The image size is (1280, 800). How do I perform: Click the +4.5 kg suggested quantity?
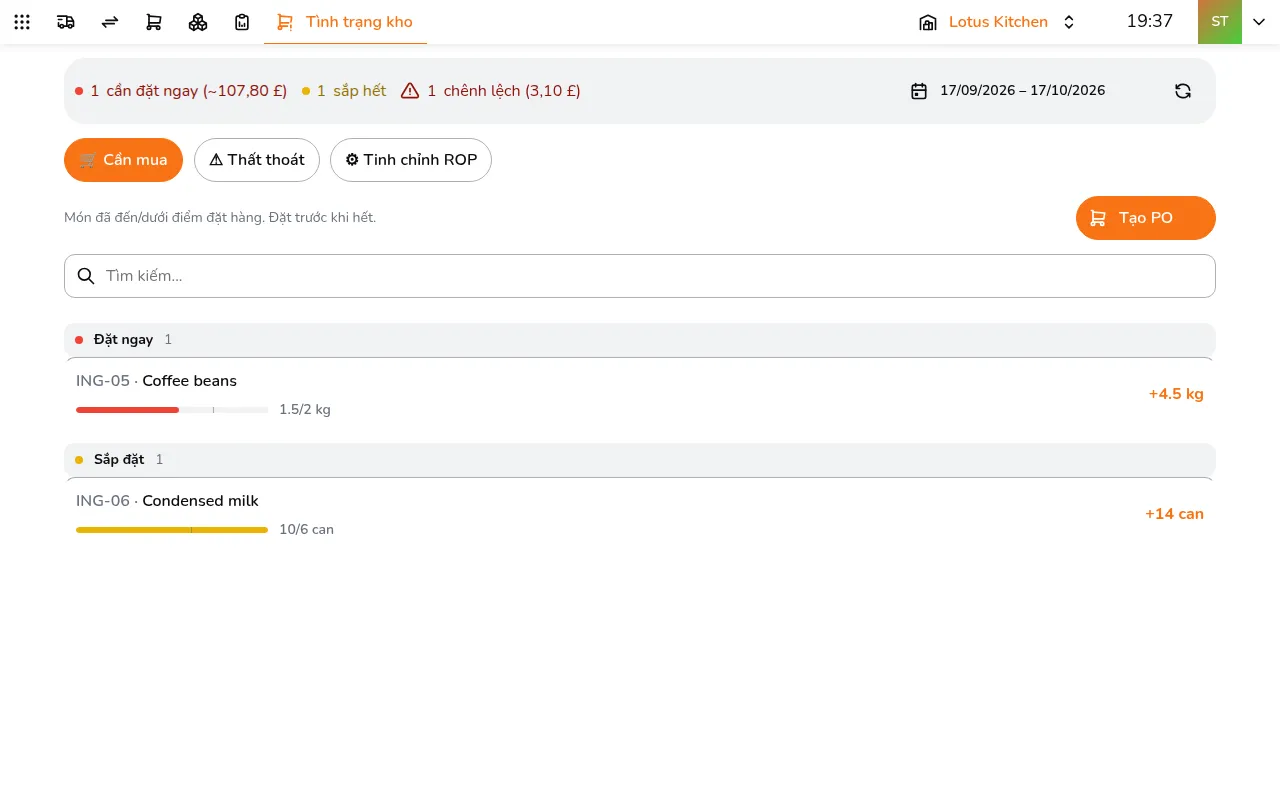1176,394
